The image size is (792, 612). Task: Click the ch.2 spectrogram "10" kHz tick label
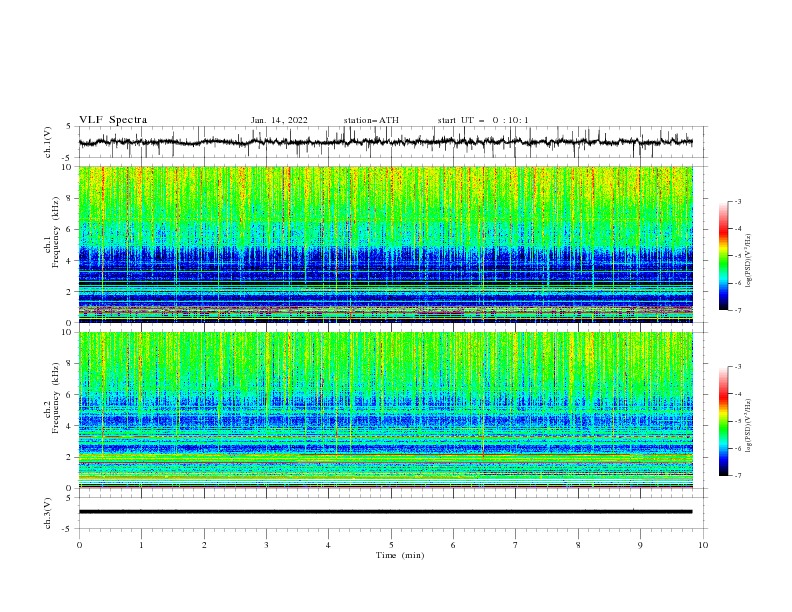pos(68,332)
